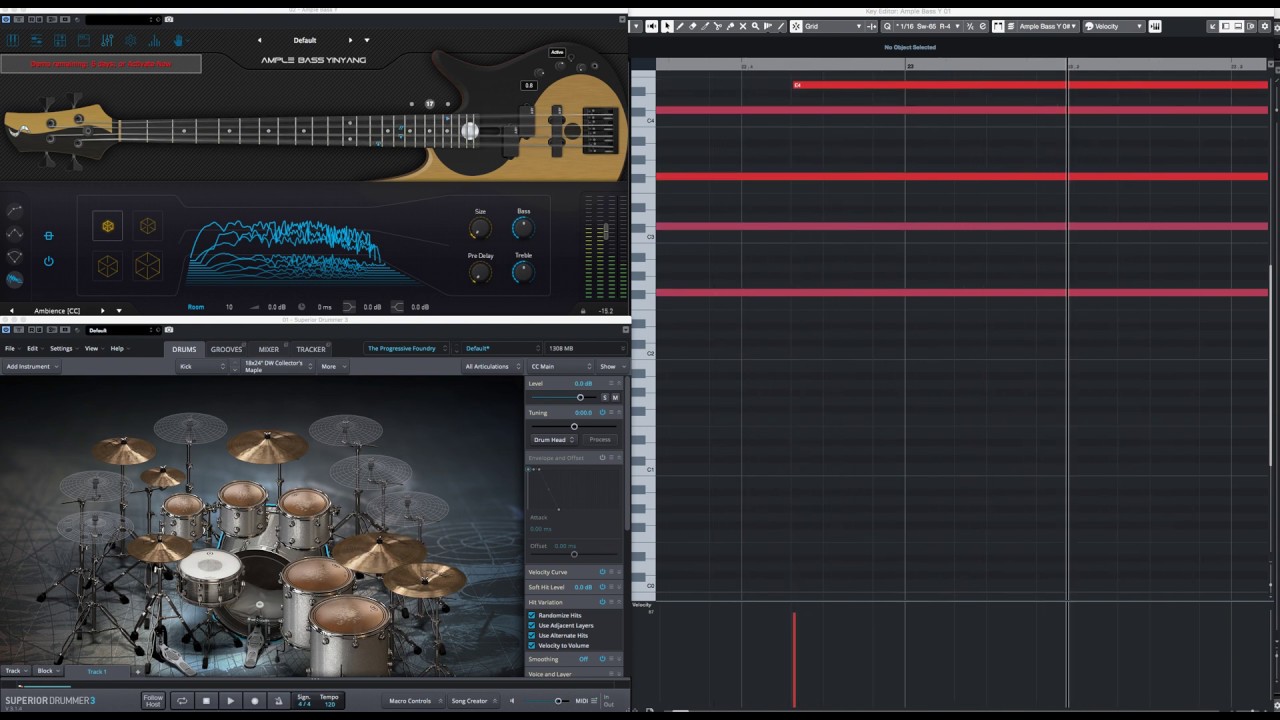The width and height of the screenshot is (1280, 720).
Task: Click the velocity bar in the controller lane
Action: (795, 660)
